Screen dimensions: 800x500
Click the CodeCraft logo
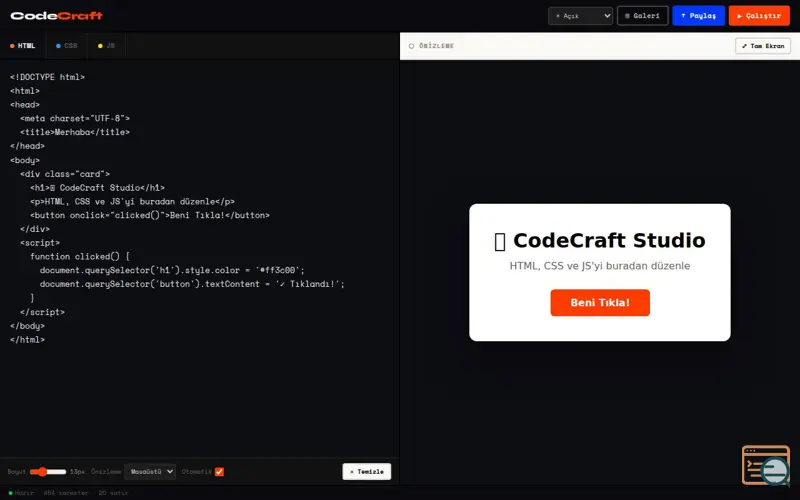tap(57, 16)
